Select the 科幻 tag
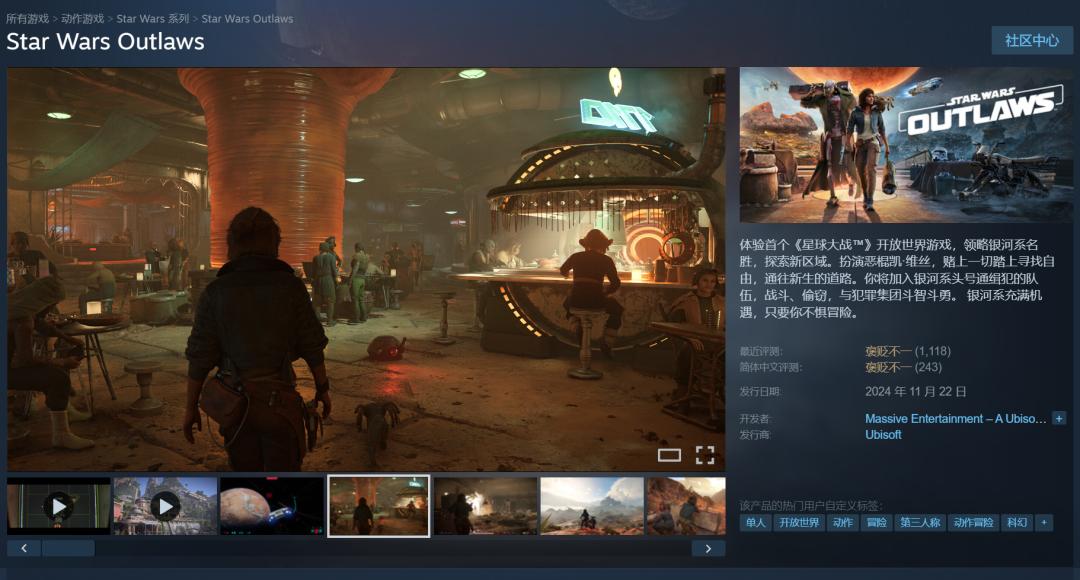 1017,523
